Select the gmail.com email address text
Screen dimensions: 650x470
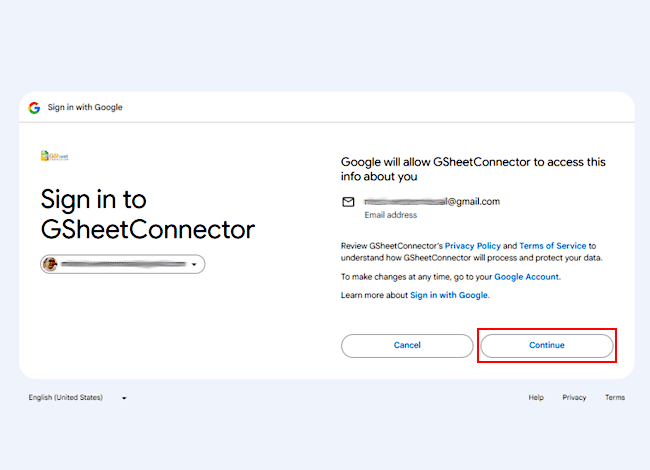click(432, 201)
